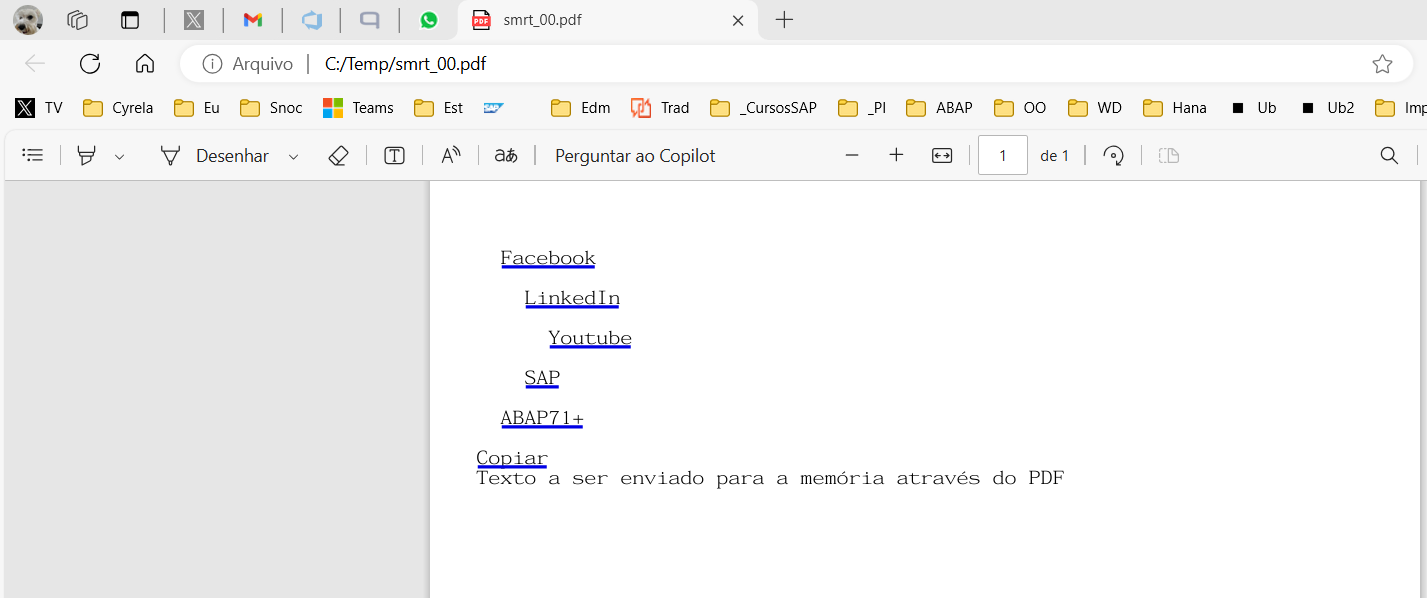Open the Facebook link in the PDF

click(548, 258)
